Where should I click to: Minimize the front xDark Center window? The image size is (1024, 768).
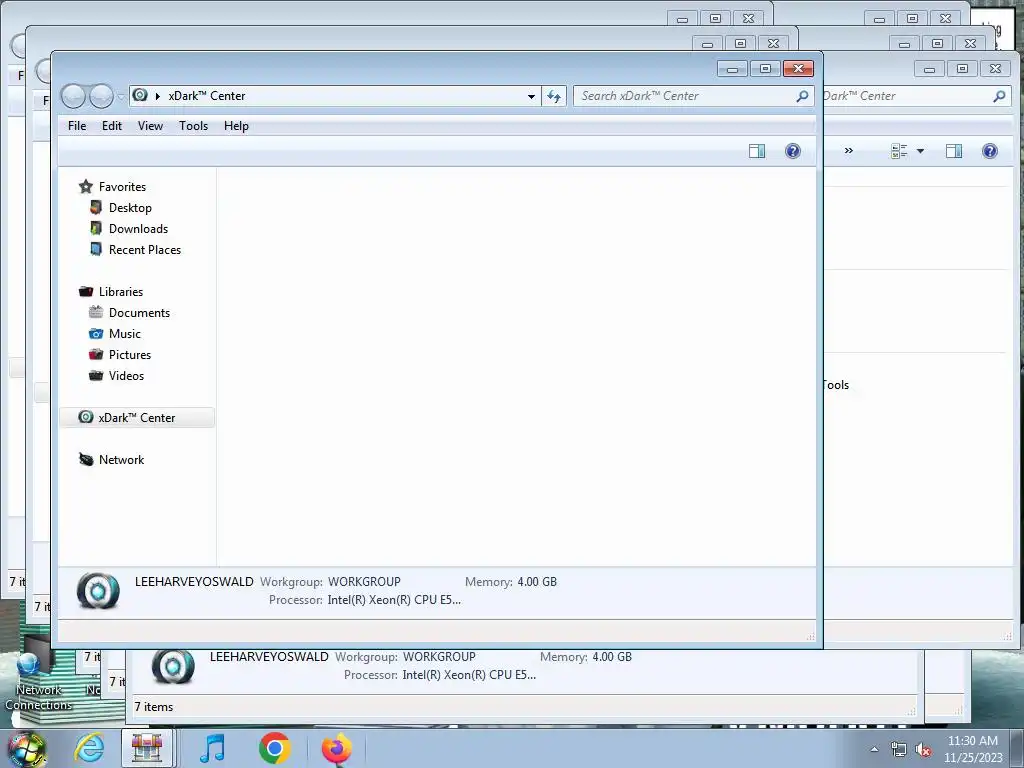pos(733,69)
